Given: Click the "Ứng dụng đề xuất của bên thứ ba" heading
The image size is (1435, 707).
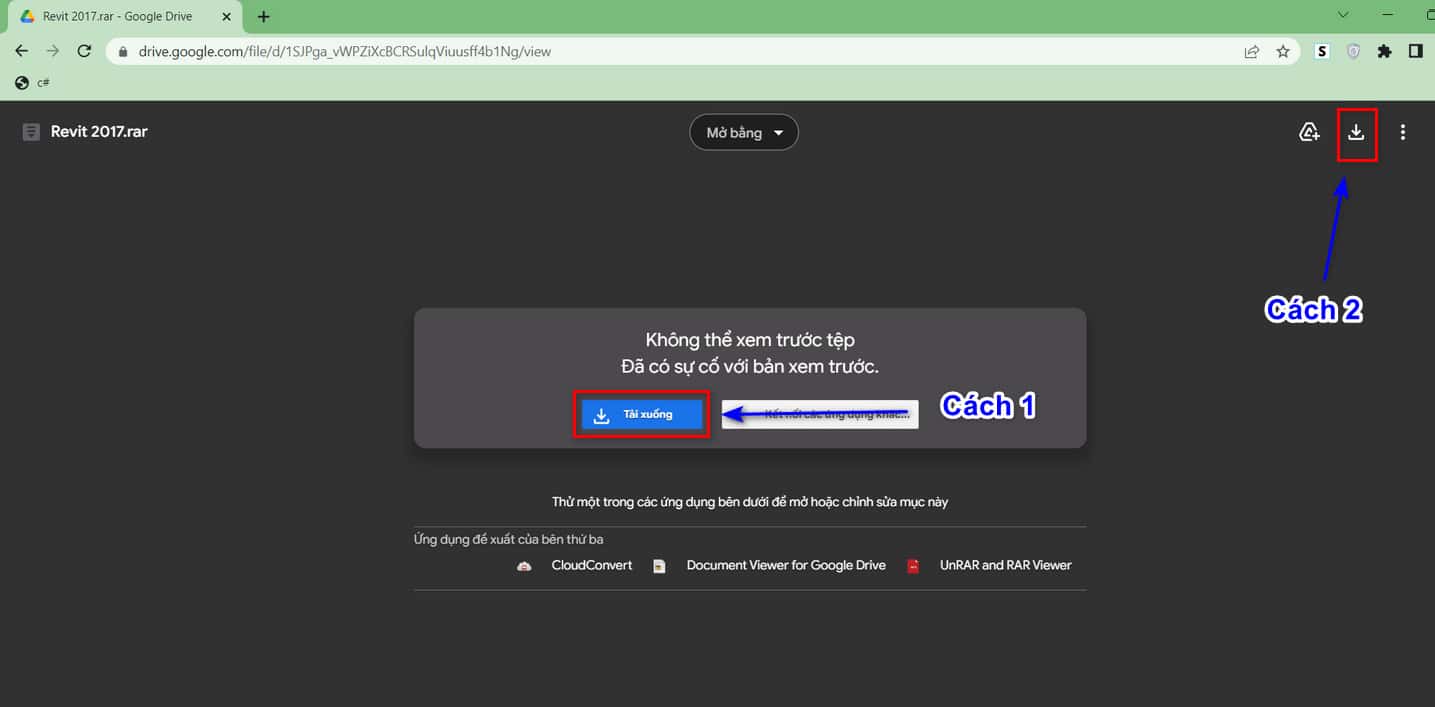Looking at the screenshot, I should coord(509,539).
